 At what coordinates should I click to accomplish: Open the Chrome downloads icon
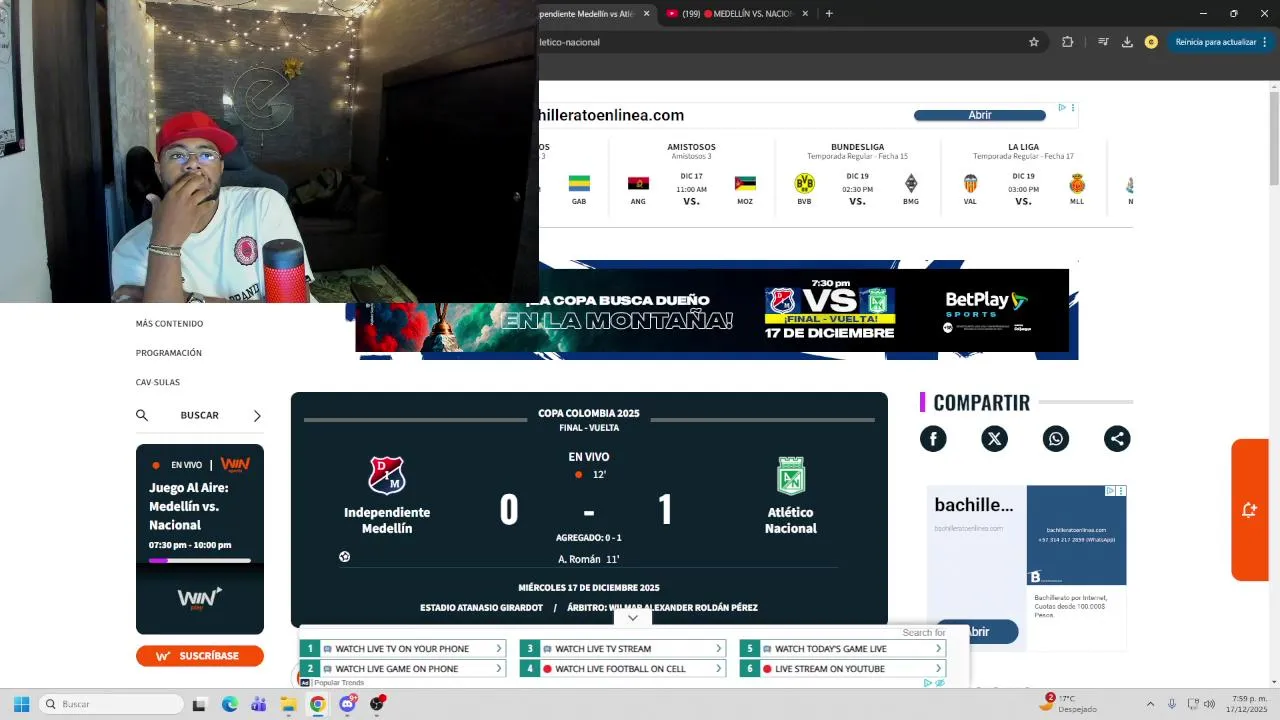click(x=1127, y=42)
